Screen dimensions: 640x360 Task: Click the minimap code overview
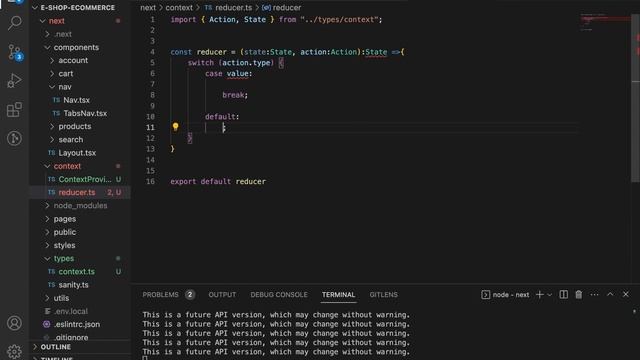[605, 22]
